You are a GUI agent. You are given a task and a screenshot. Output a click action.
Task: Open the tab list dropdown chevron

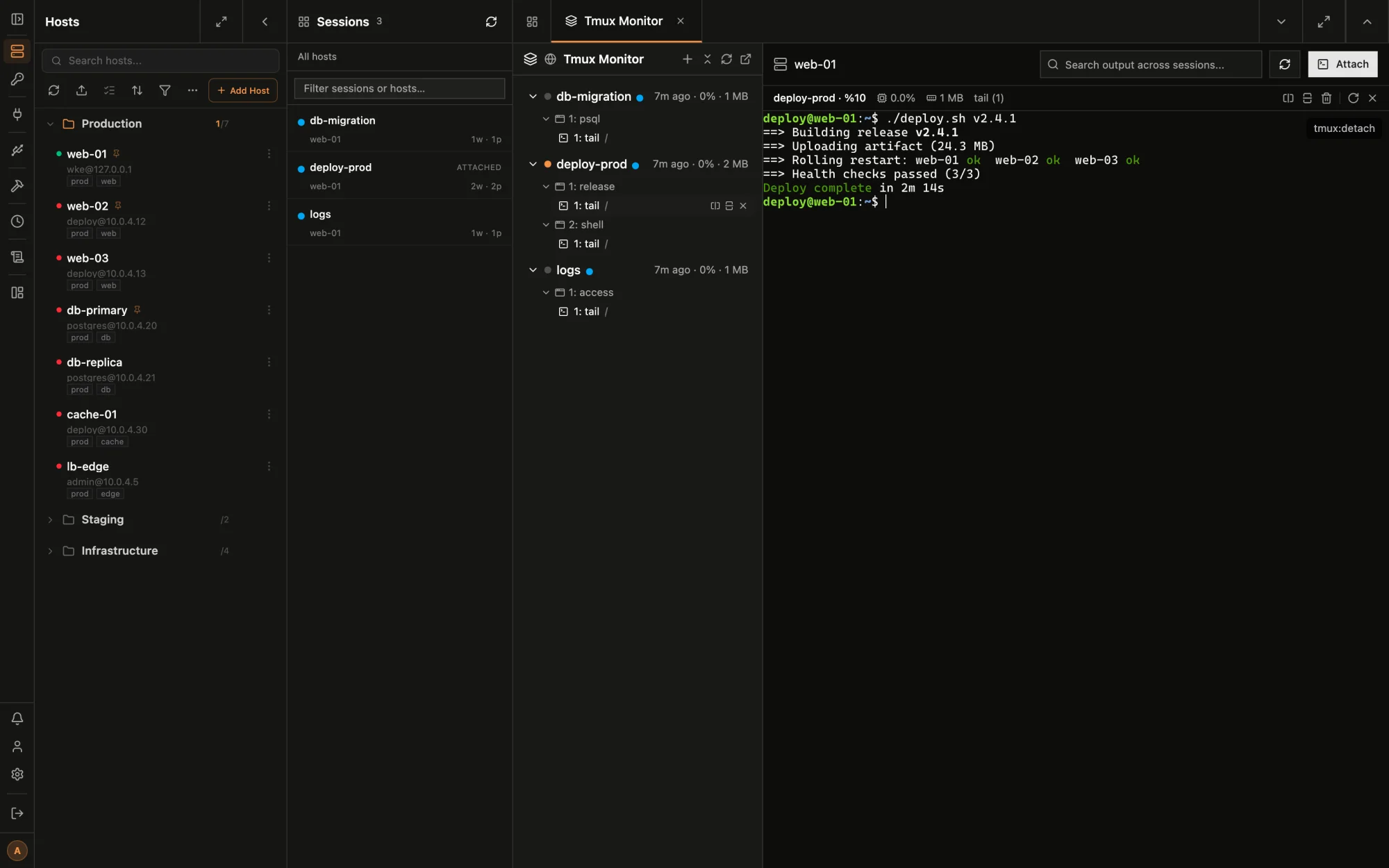pos(1281,22)
